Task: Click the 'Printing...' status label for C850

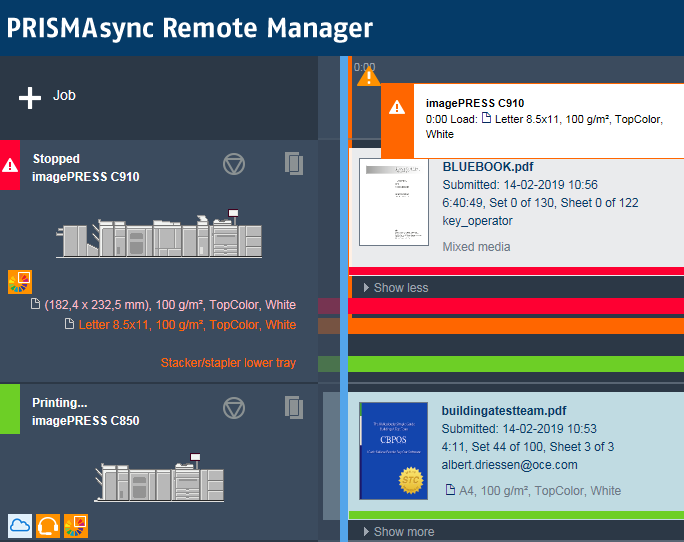Action: point(60,402)
